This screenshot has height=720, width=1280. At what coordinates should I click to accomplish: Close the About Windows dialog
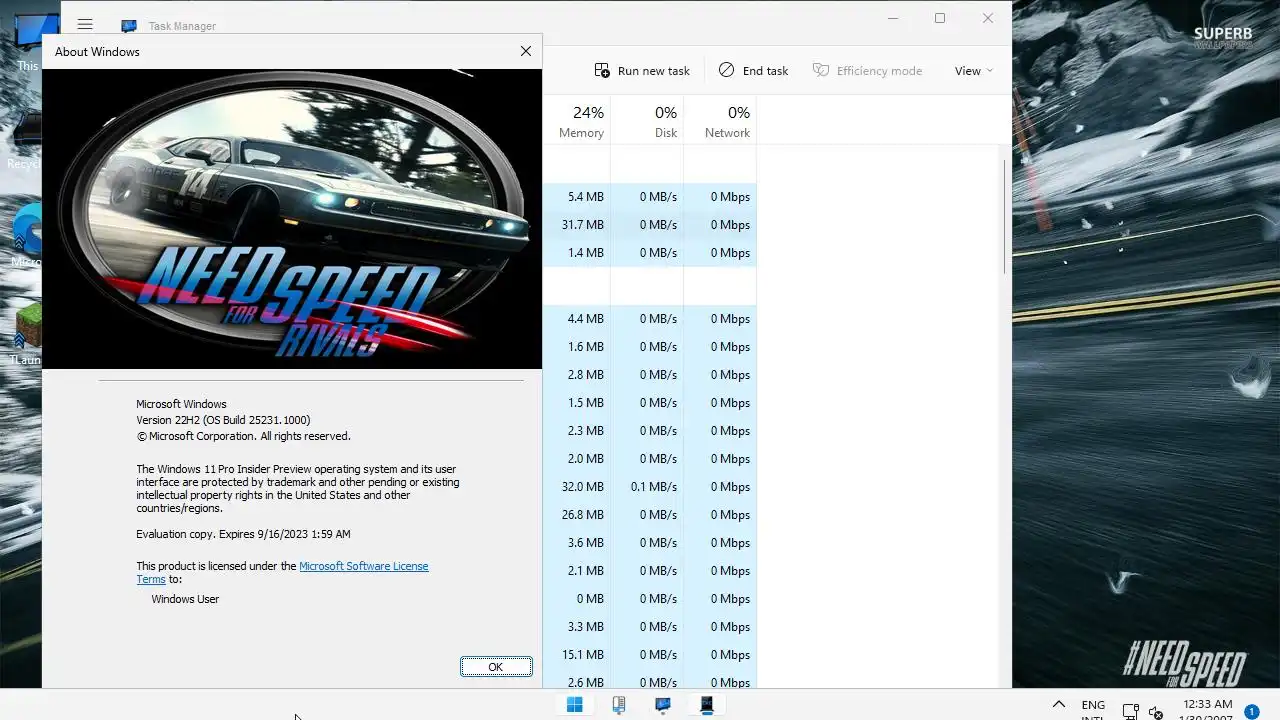point(526,51)
